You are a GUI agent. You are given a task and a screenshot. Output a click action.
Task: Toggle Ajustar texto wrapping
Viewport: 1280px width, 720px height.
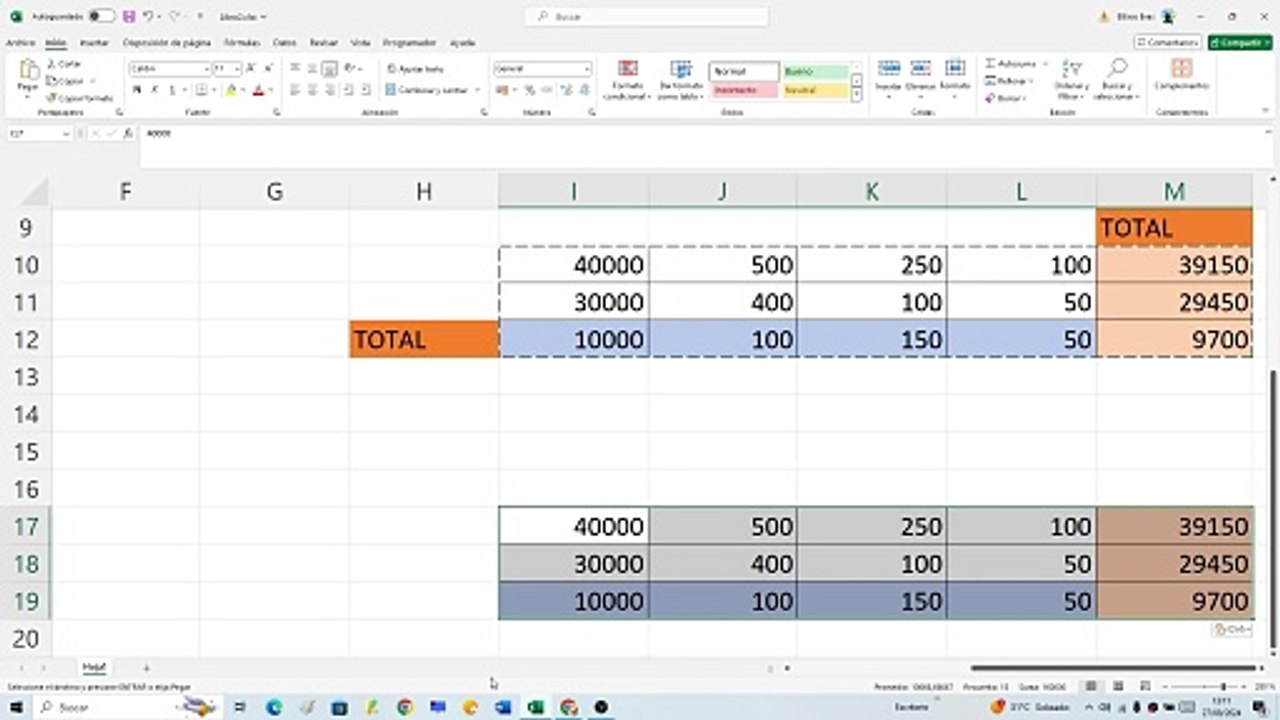pyautogui.click(x=415, y=69)
